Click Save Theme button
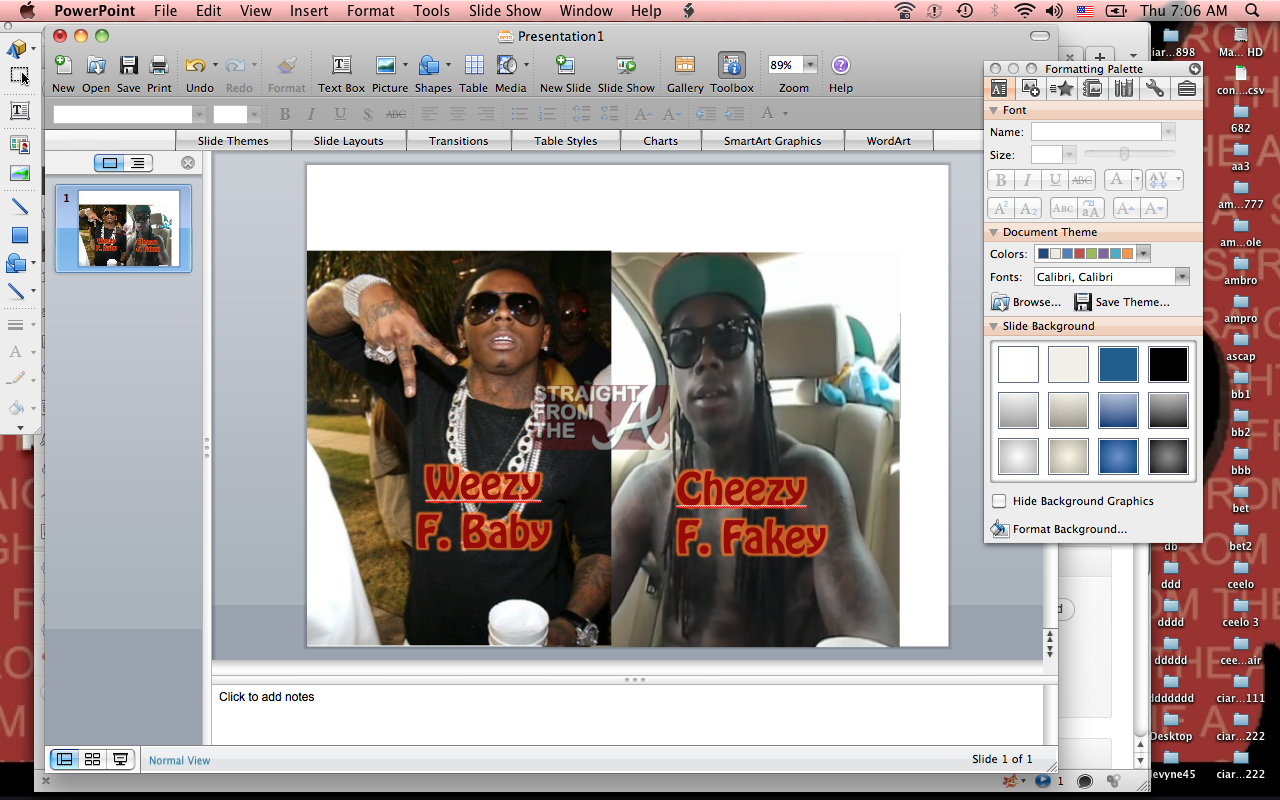Screen dimensions: 1280x800 (1121, 302)
